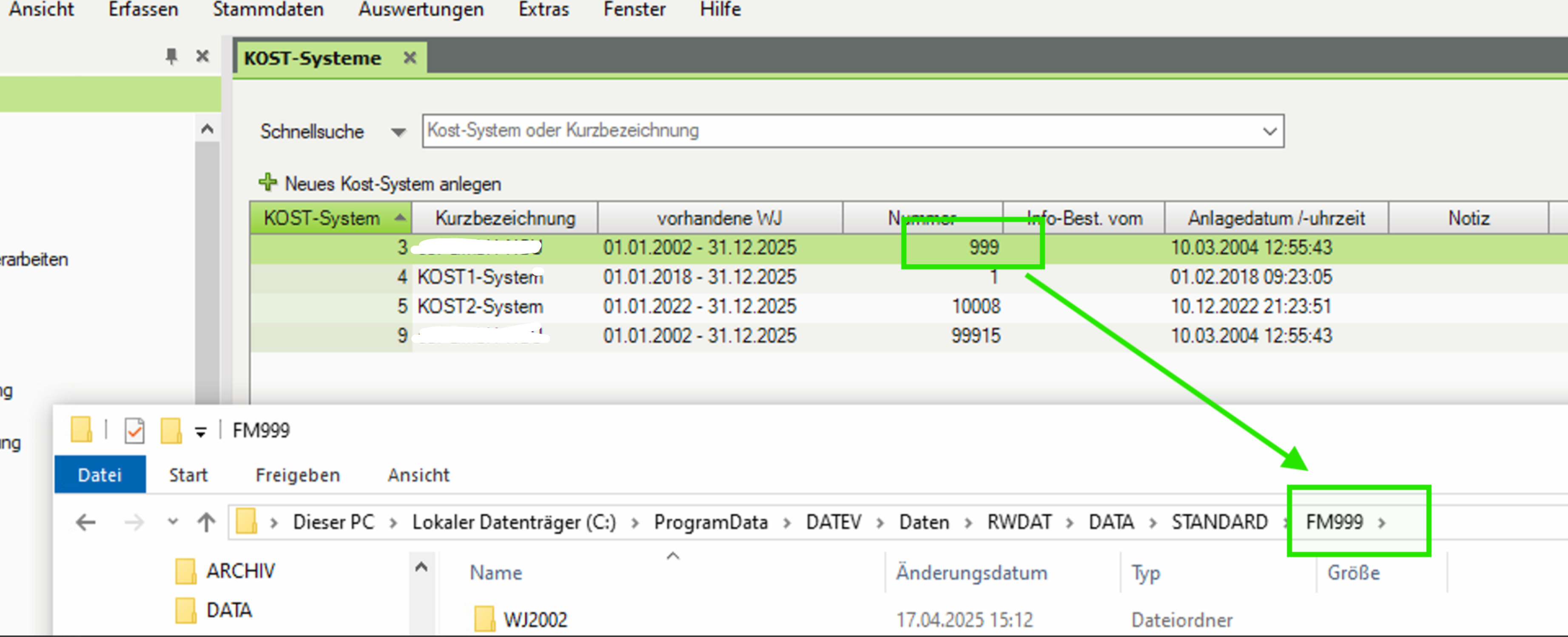Click Neues Kost-System anlegen link
The image size is (1568, 637).
(393, 183)
